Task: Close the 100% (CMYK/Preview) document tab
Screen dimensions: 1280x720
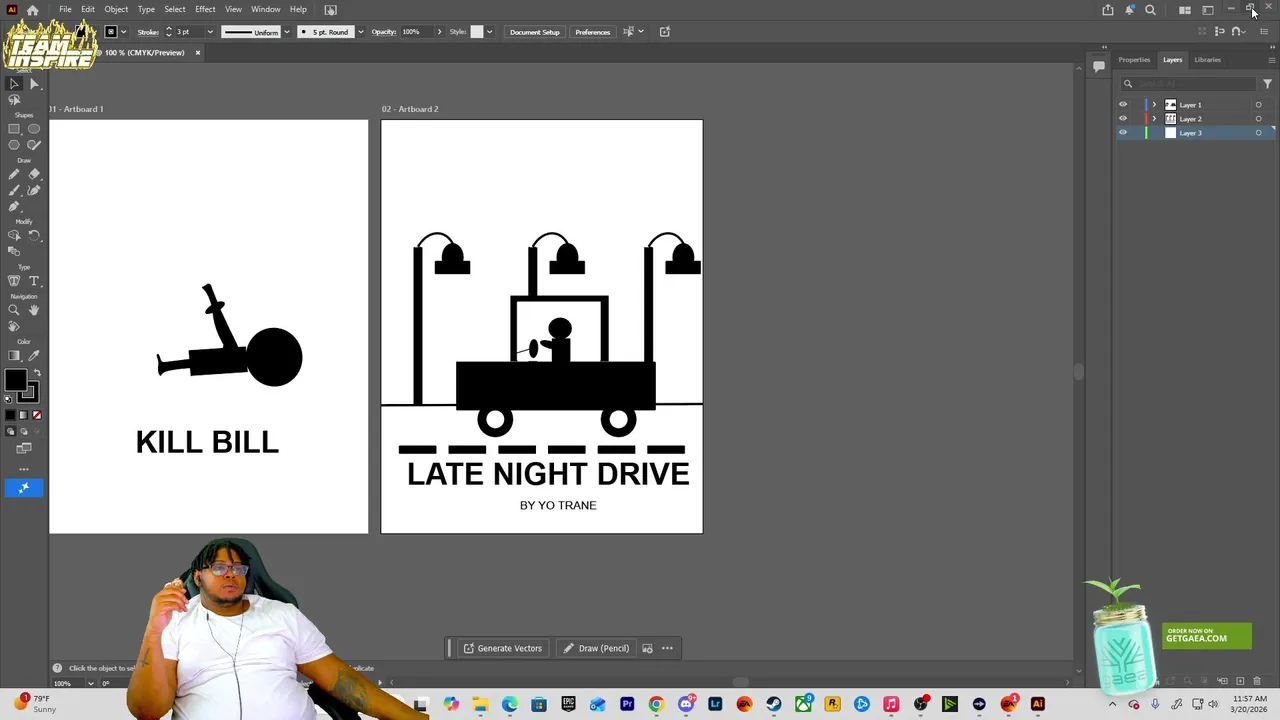Action: click(x=197, y=53)
